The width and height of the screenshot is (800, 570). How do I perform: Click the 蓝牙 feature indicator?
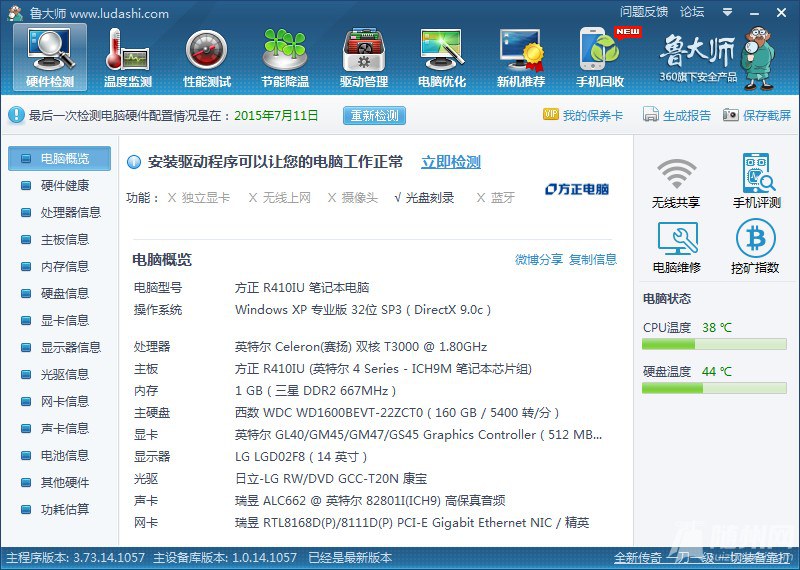pyautogui.click(x=495, y=197)
